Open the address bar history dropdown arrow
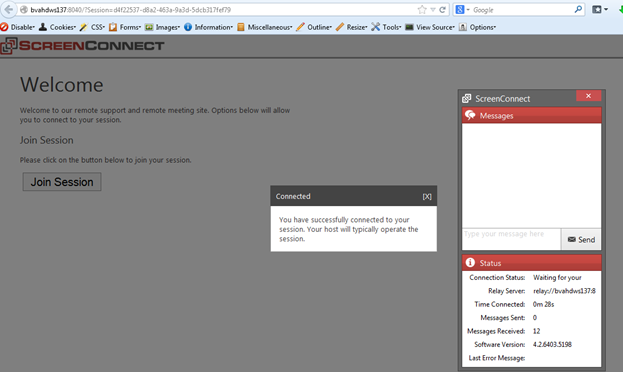This screenshot has width=623, height=372. click(433, 10)
